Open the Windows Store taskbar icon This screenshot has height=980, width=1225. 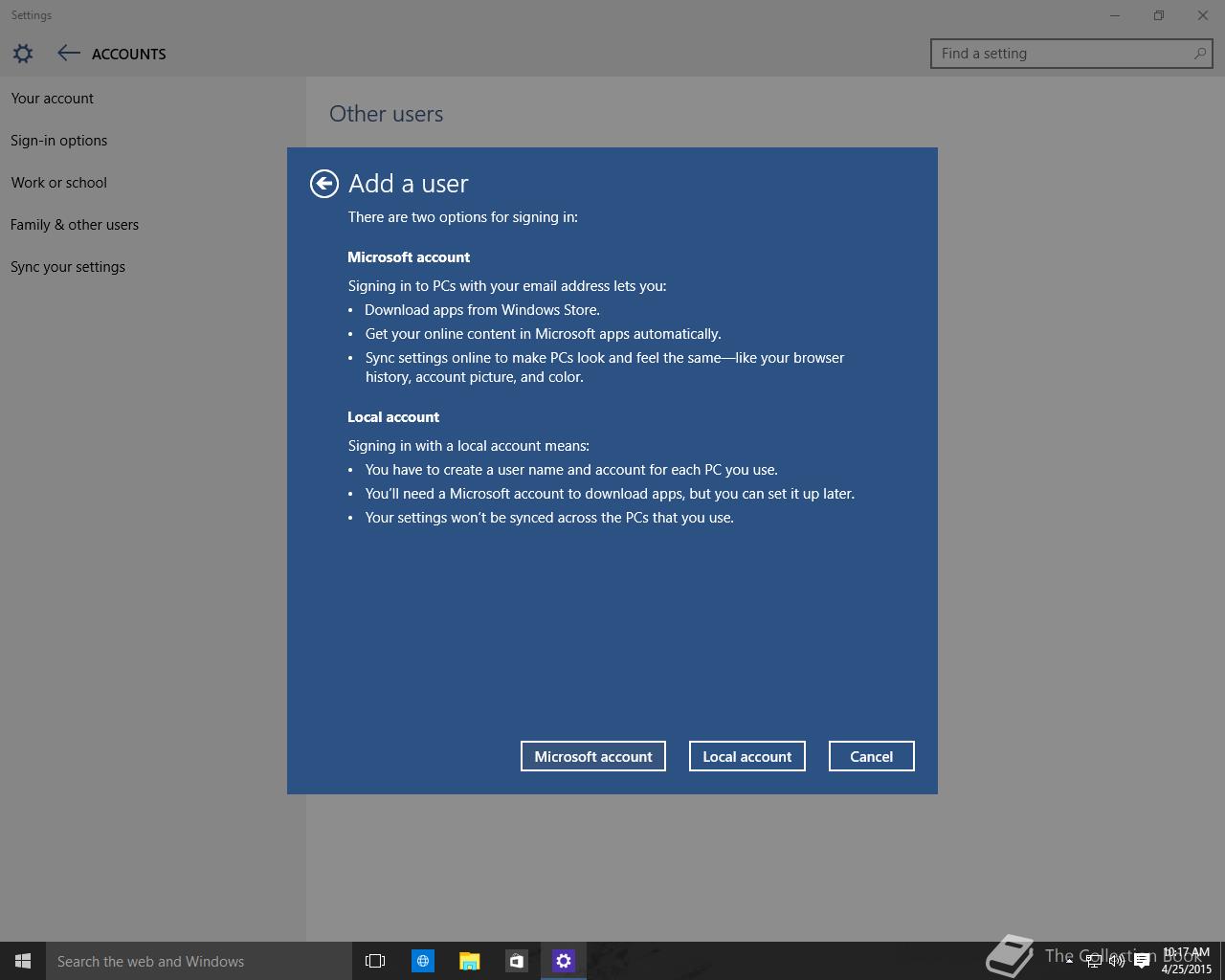[516, 961]
